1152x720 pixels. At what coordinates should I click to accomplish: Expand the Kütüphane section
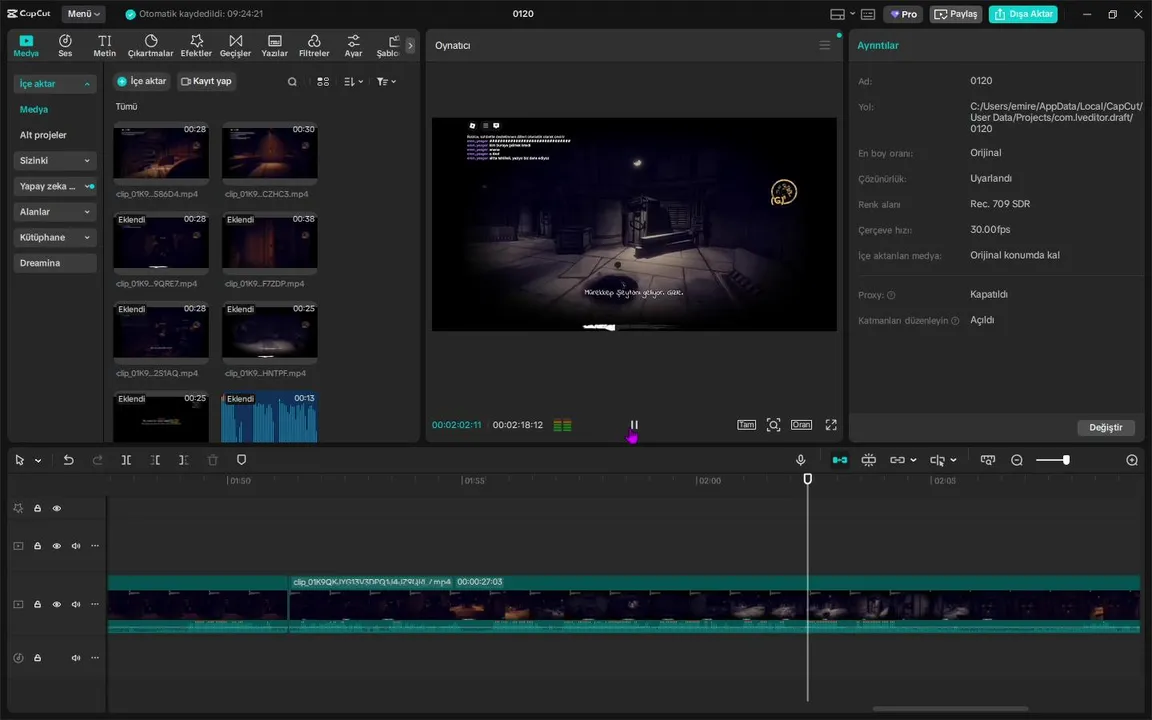tap(54, 237)
